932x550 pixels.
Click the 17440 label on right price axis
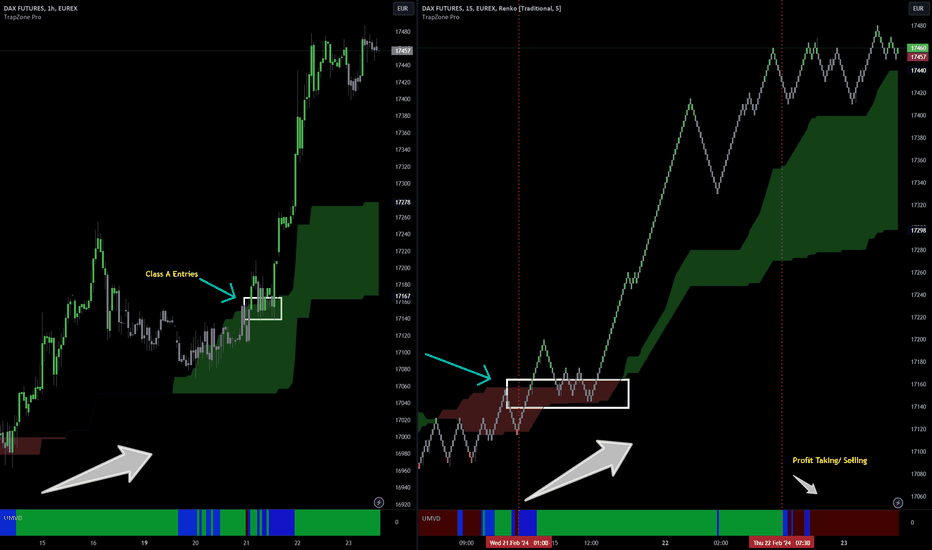[x=918, y=70]
